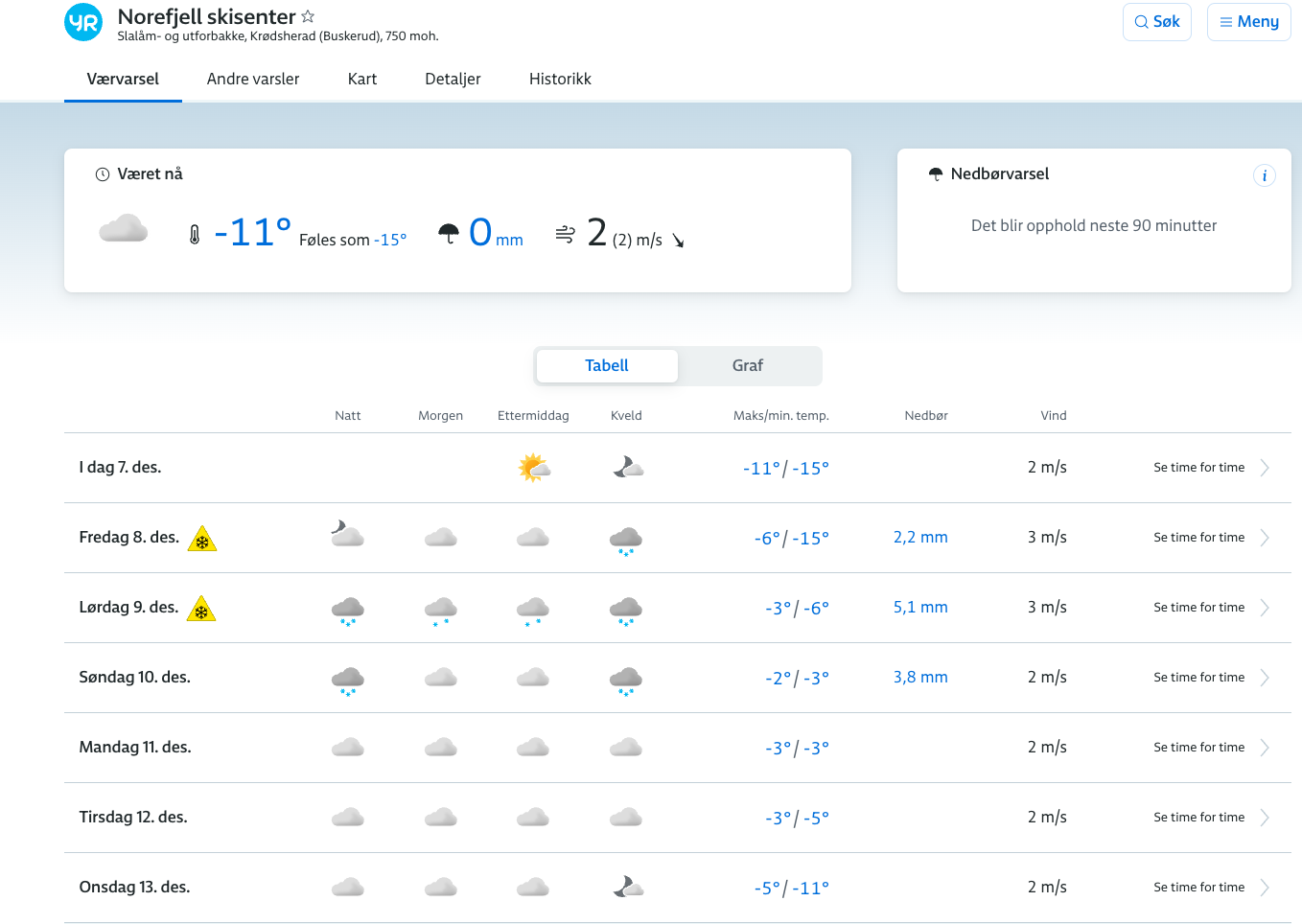Open the Meny dropdown

point(1249,22)
